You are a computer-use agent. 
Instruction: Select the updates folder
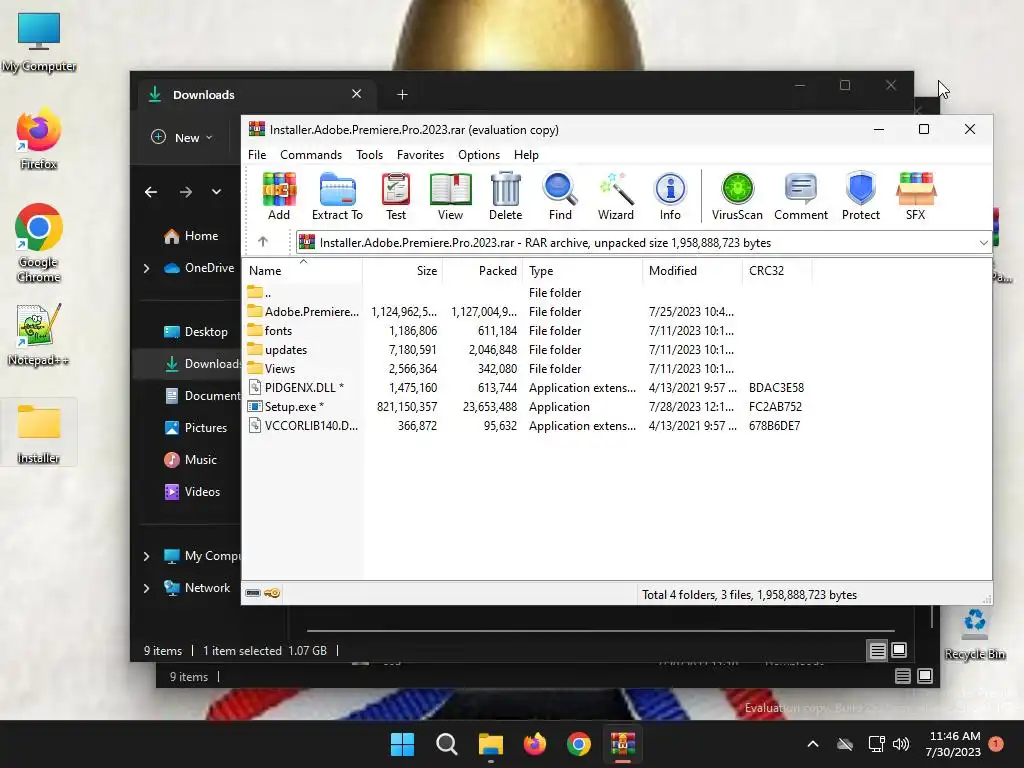tap(526, 349)
